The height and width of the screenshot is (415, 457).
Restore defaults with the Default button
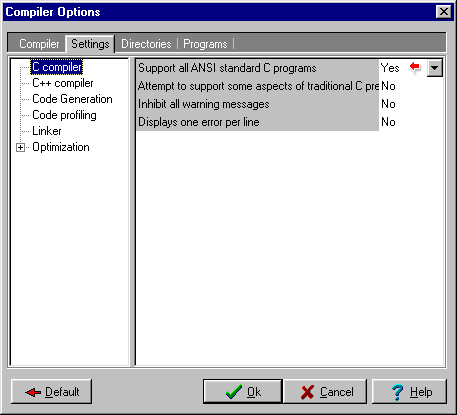[x=51, y=392]
